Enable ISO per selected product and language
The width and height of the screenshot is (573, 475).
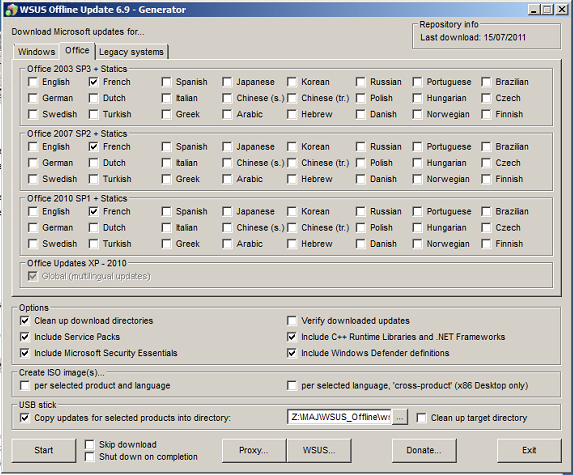click(25, 385)
